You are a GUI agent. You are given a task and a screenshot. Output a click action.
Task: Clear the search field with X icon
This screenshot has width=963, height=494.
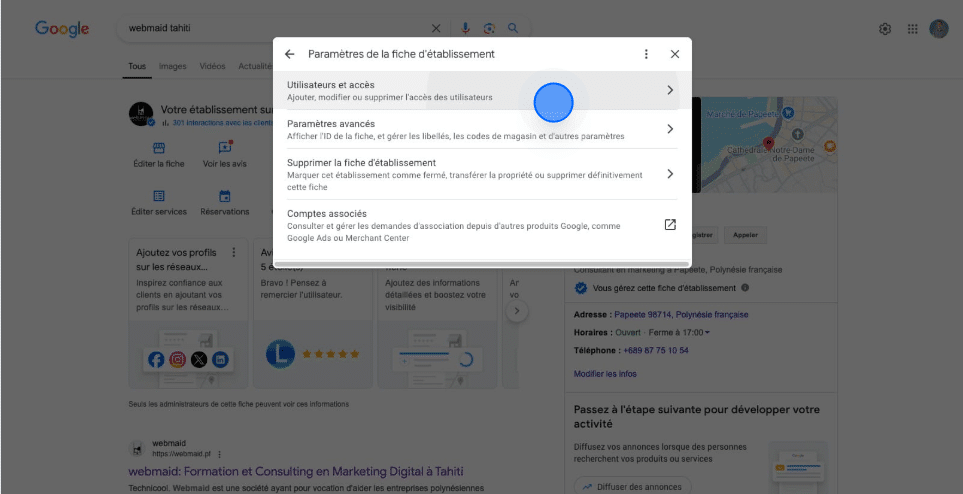[436, 28]
